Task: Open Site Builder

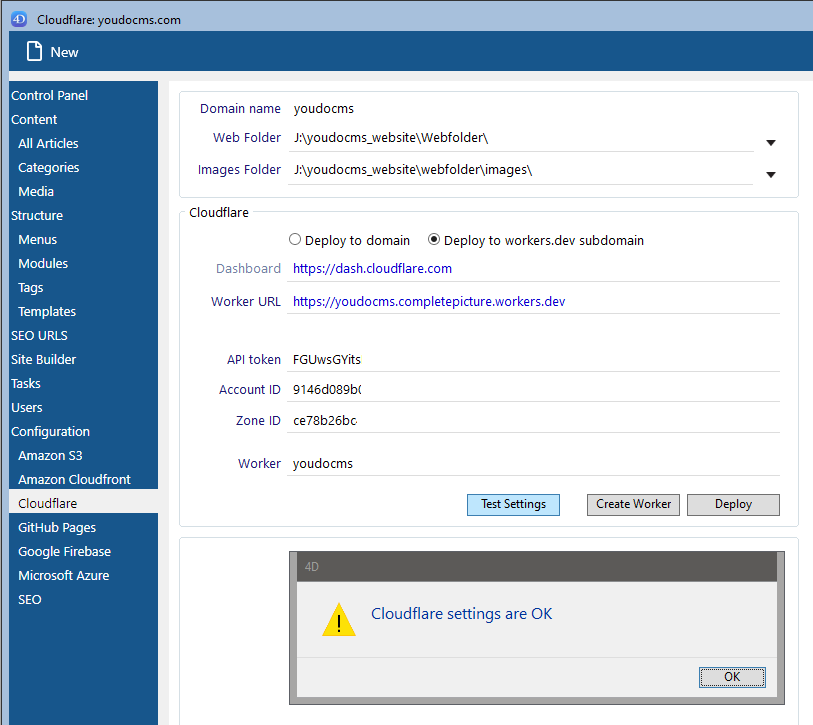Action: click(44, 359)
